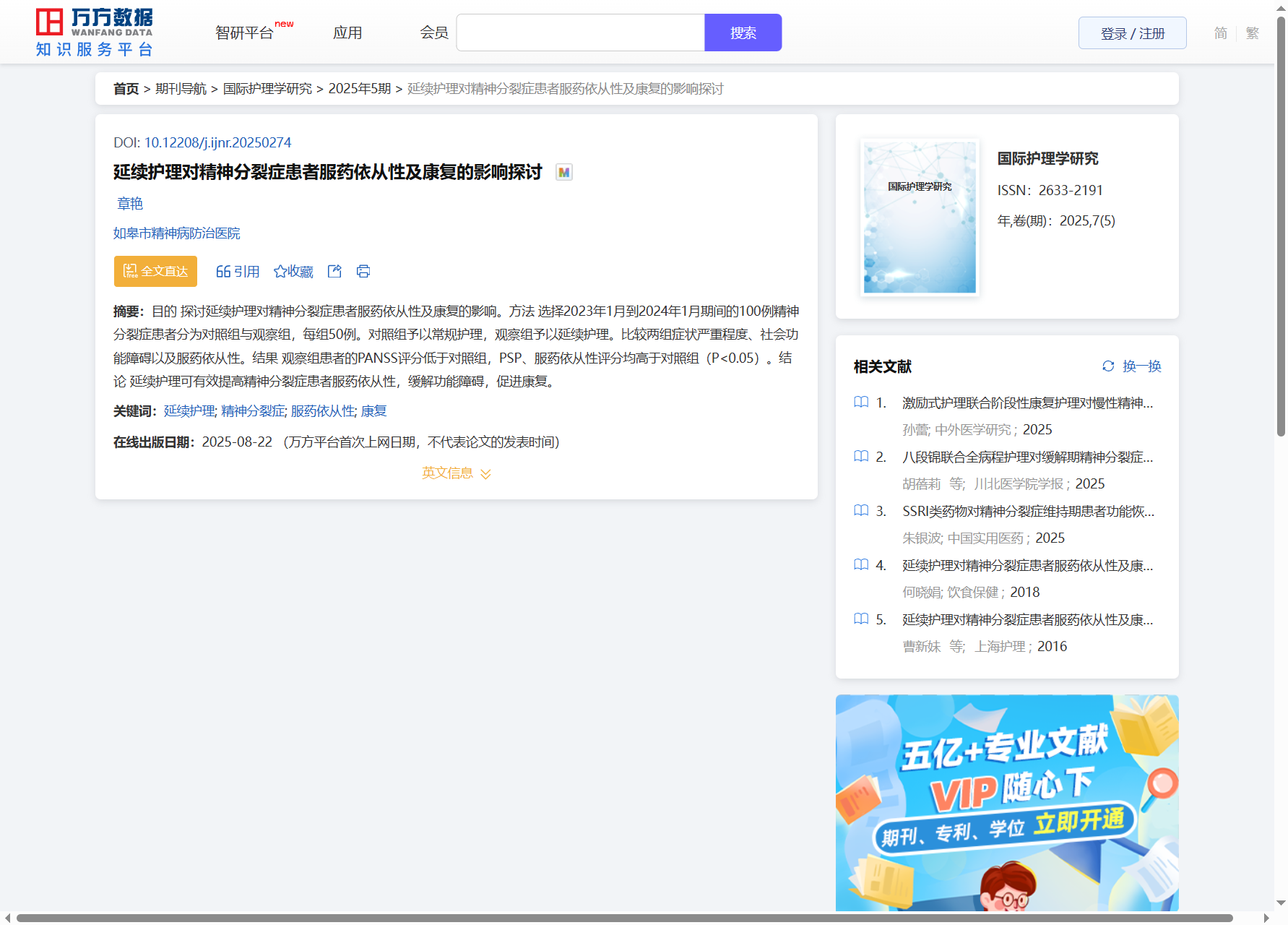Click the 换一换 refresh icon in related literature
The width and height of the screenshot is (1288, 925).
1108,366
